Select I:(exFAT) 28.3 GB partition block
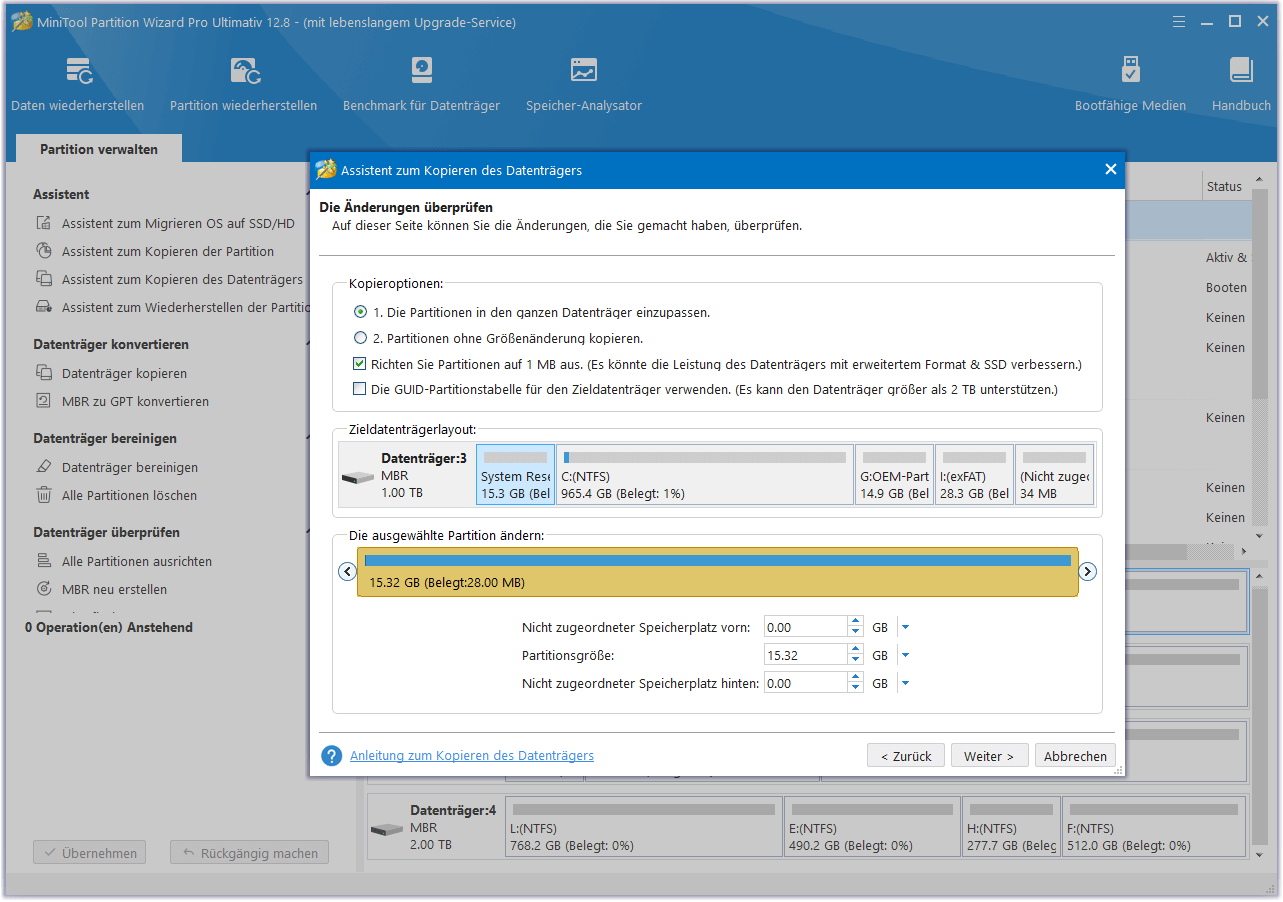 pyautogui.click(x=975, y=475)
